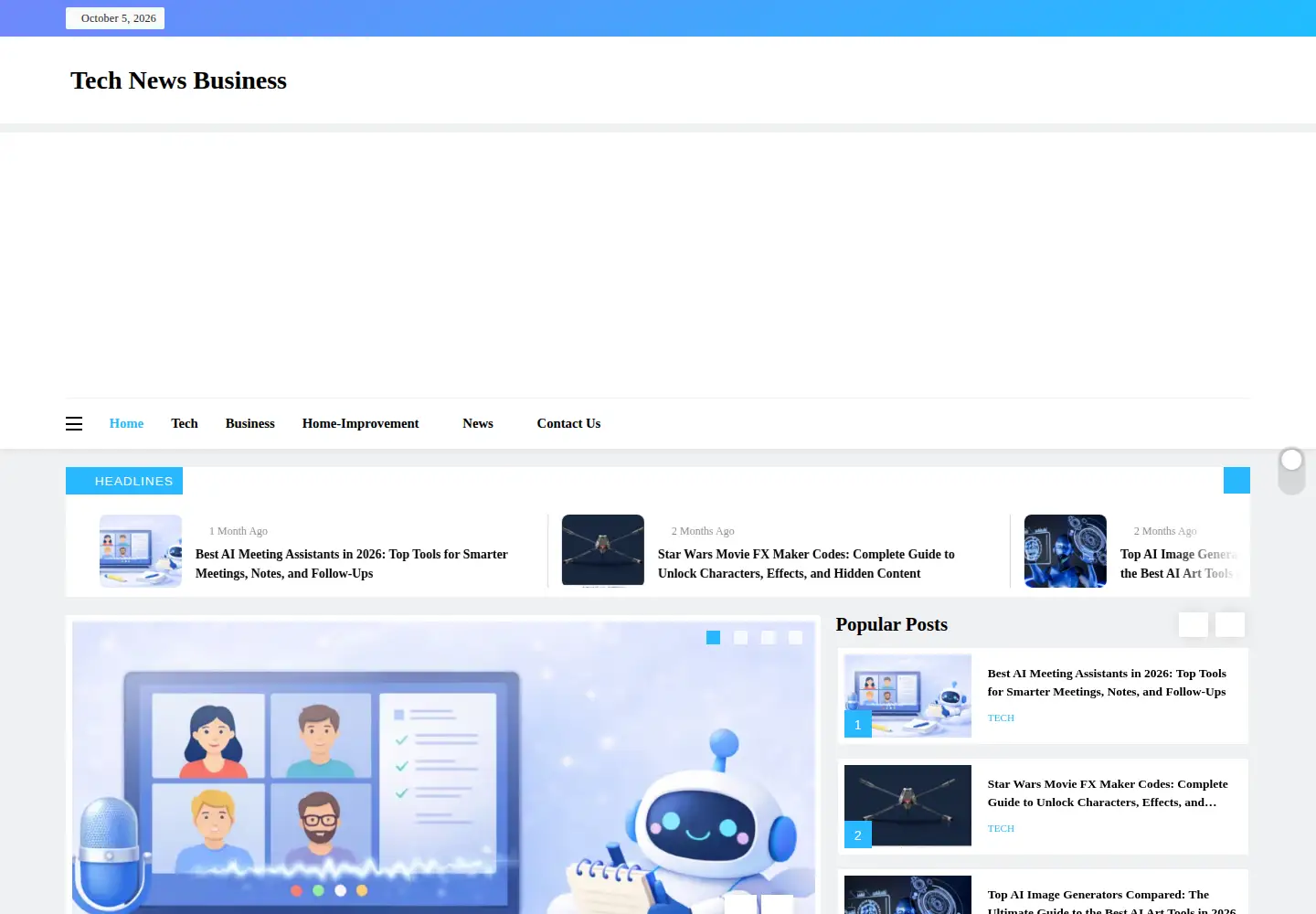
Task: Open popular post Star Wars Movie FX title
Action: pos(1108,793)
